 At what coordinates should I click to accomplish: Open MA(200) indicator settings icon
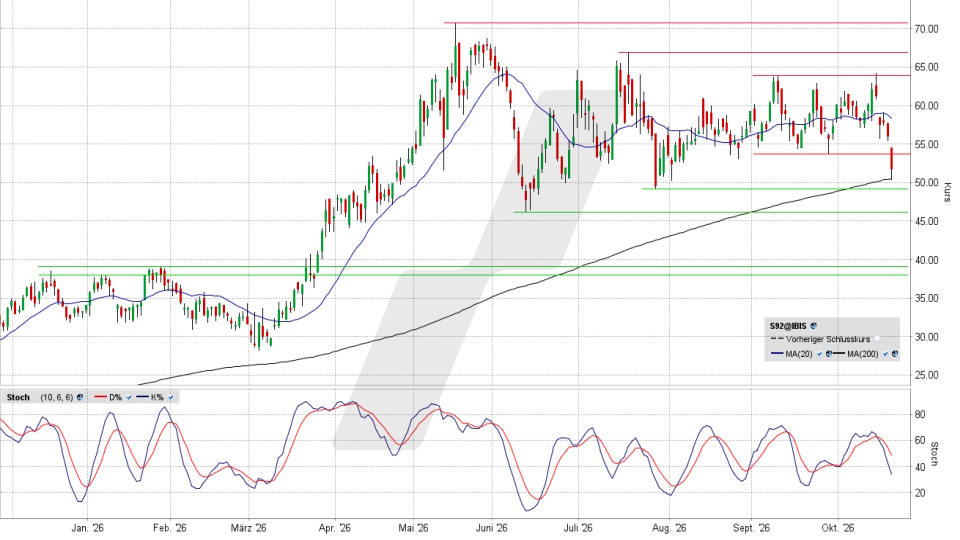tap(895, 354)
